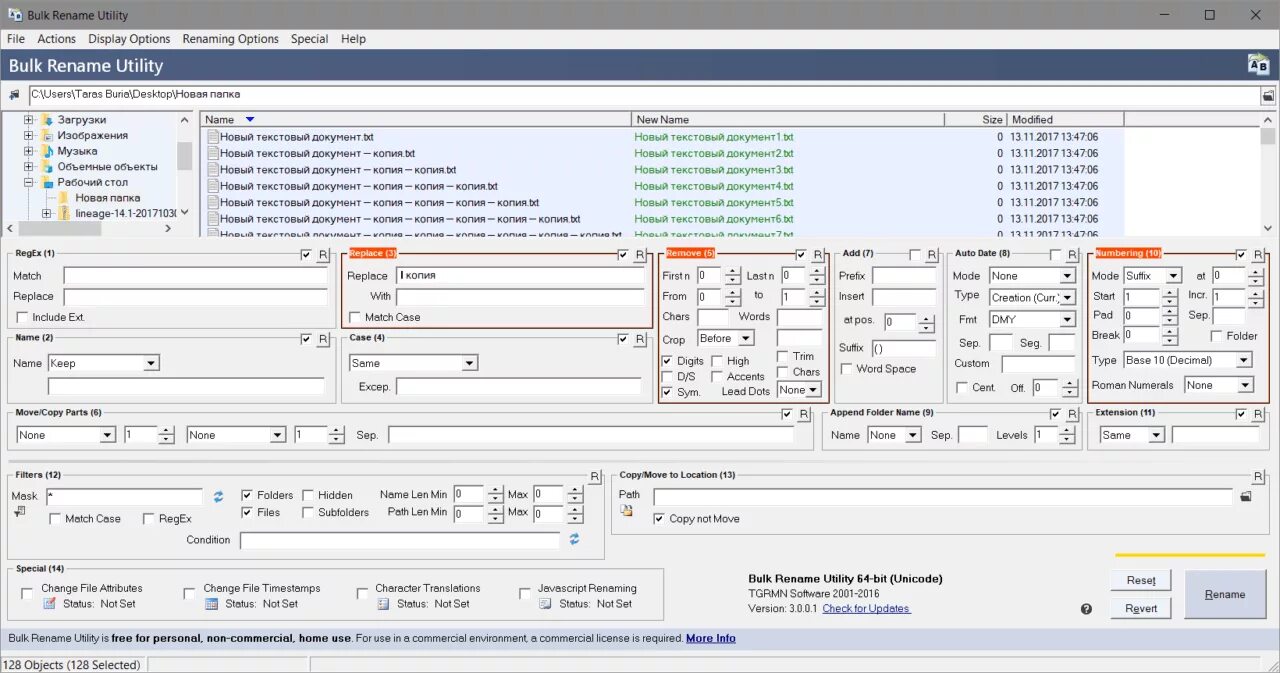The height and width of the screenshot is (673, 1280).
Task: Click the help question mark icon
Action: pos(1087,609)
